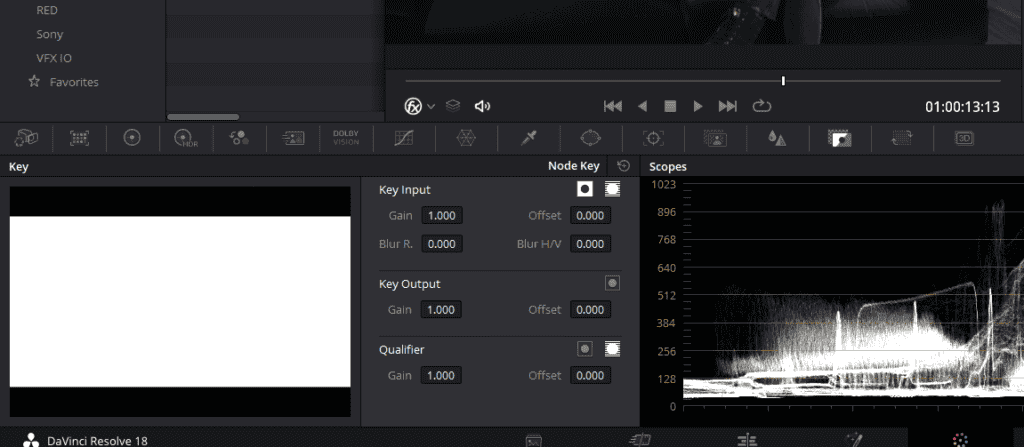Open the 3D stereoscopic palette
The height and width of the screenshot is (447, 1024).
point(965,138)
